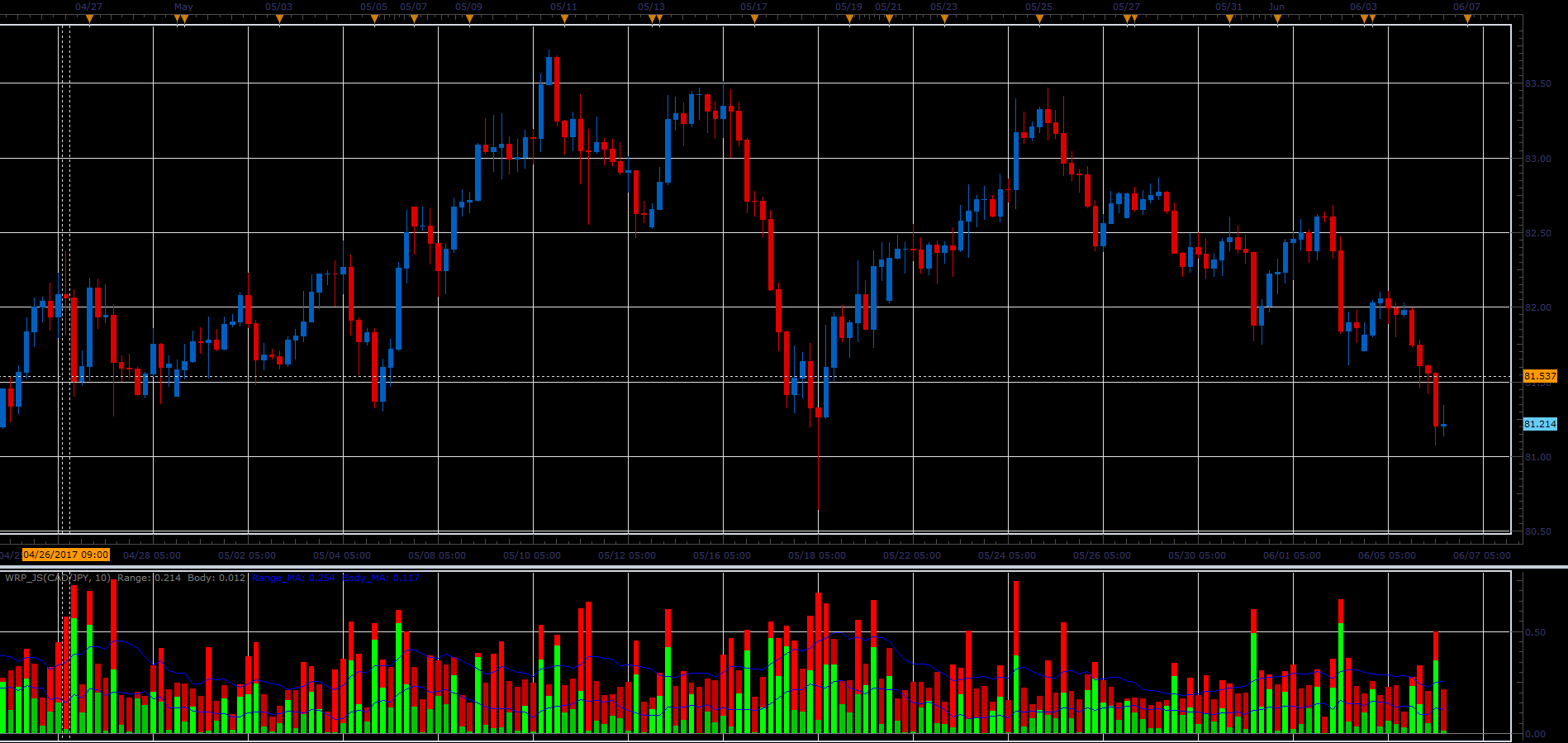Click the orange marker under 04/27
The image size is (1568, 743).
[x=89, y=19]
